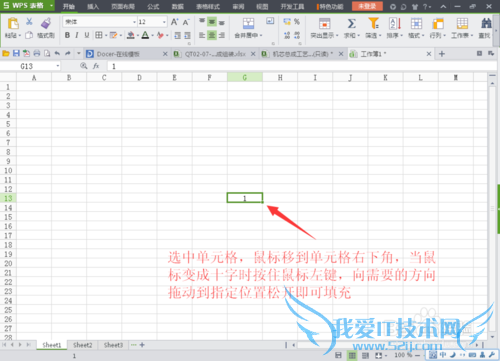
Task: Click the Worksheet icon
Action: [x=462, y=24]
